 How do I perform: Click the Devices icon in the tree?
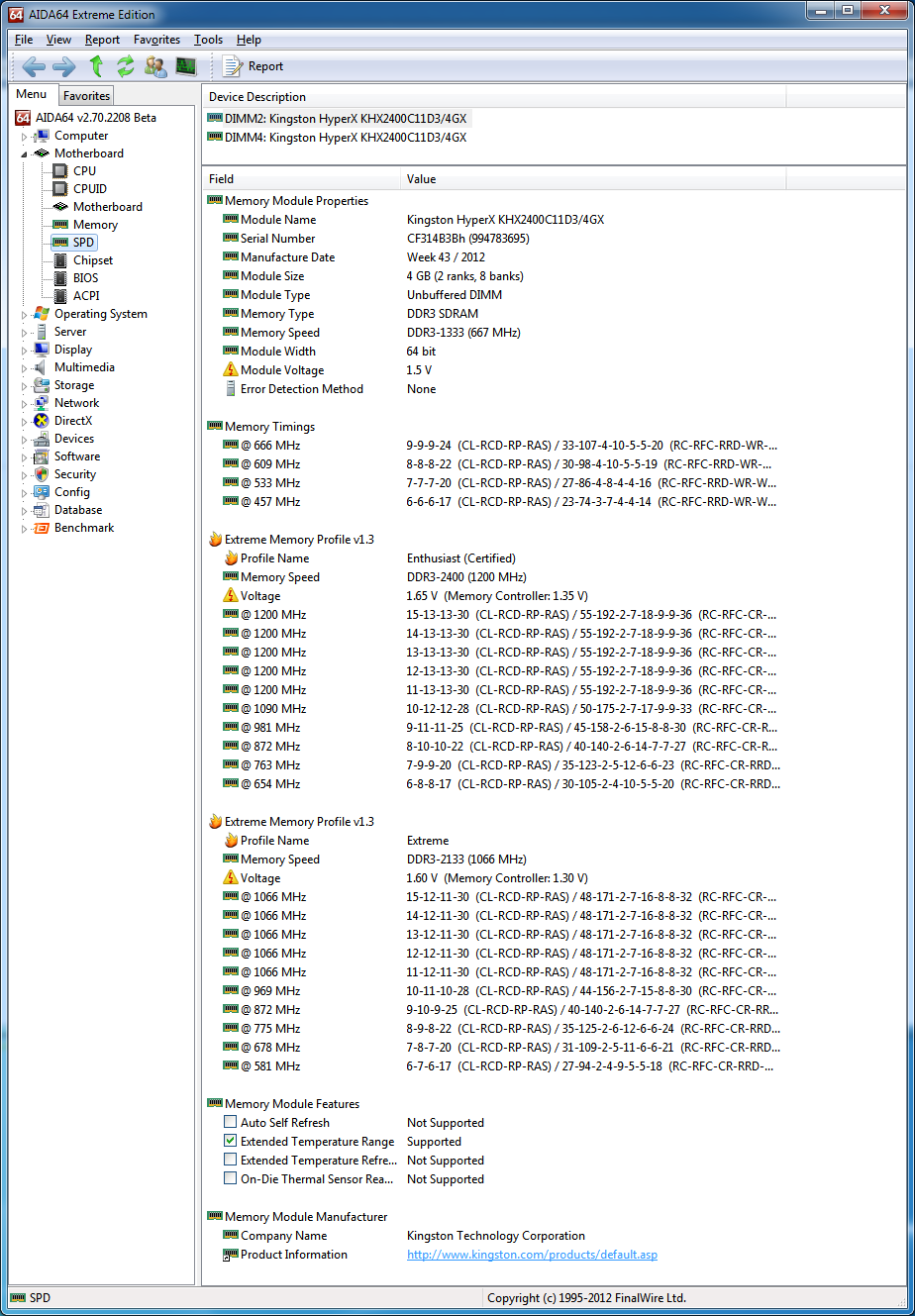(42, 439)
